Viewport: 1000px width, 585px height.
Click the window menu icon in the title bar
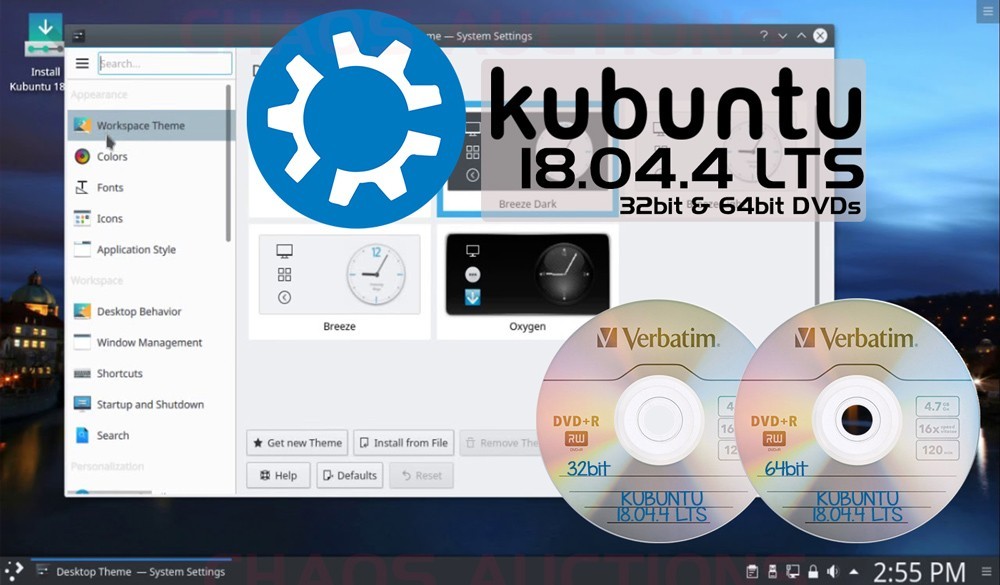(79, 36)
